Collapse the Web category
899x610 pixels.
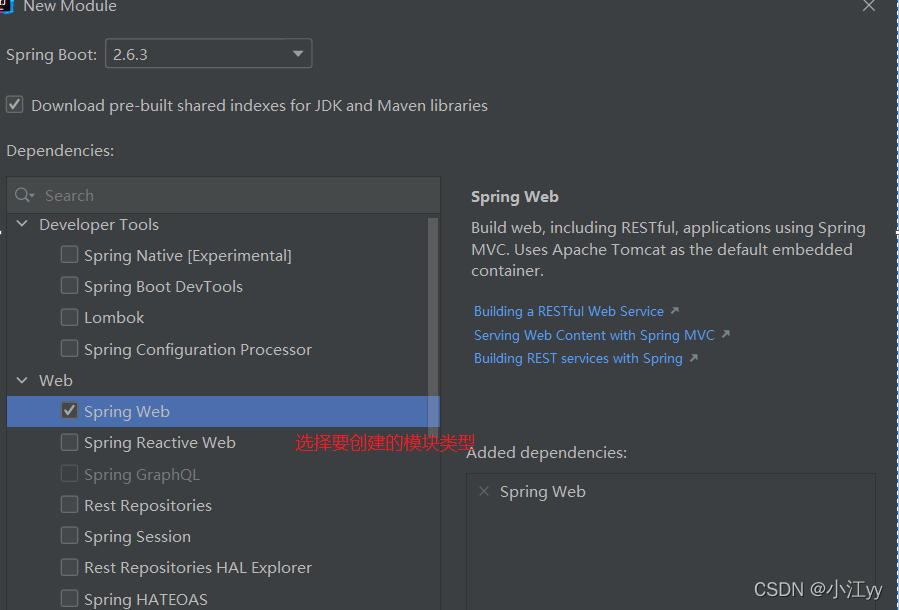click(x=22, y=380)
